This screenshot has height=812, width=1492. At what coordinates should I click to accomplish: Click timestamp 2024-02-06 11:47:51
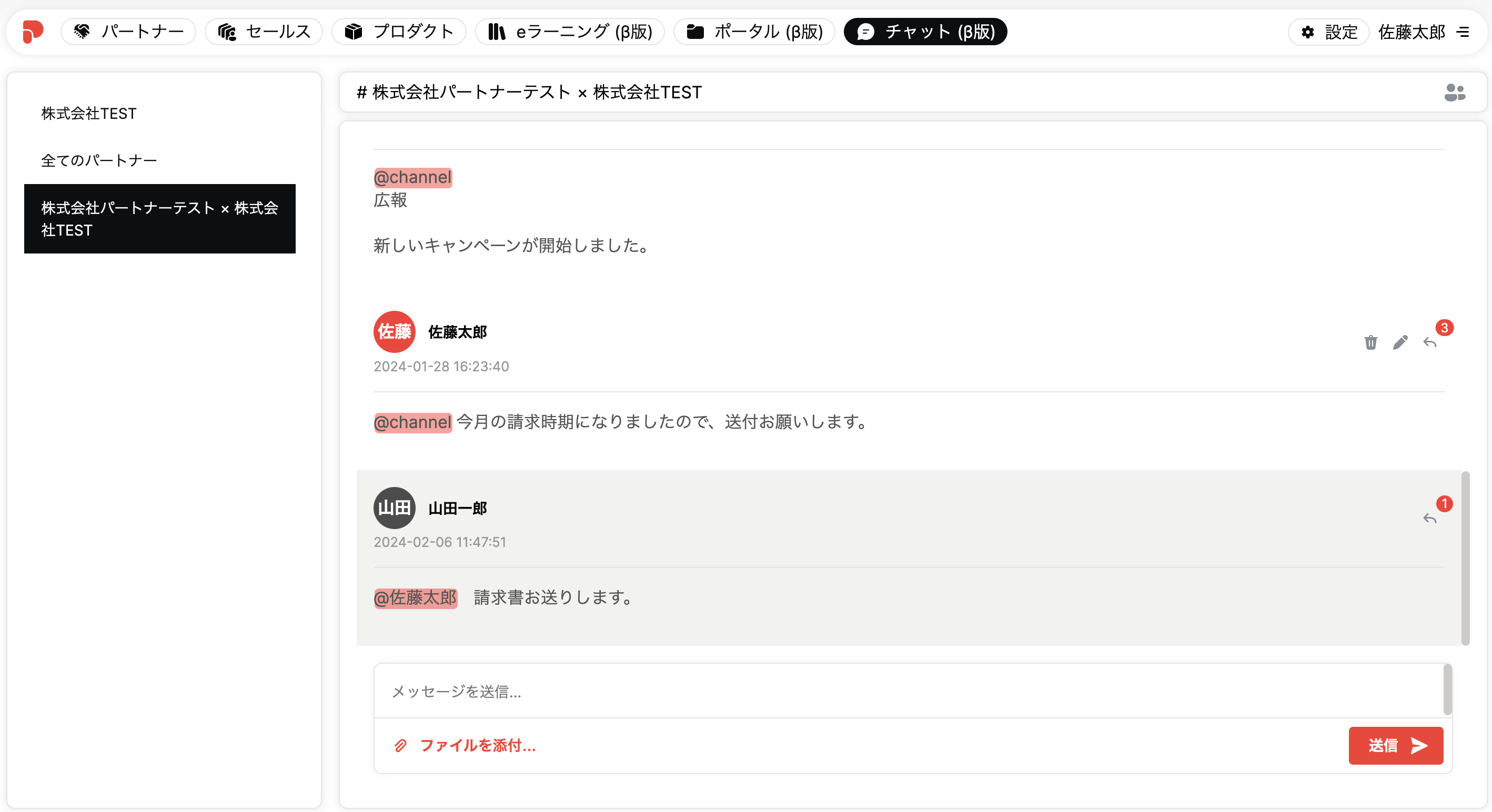(x=440, y=542)
